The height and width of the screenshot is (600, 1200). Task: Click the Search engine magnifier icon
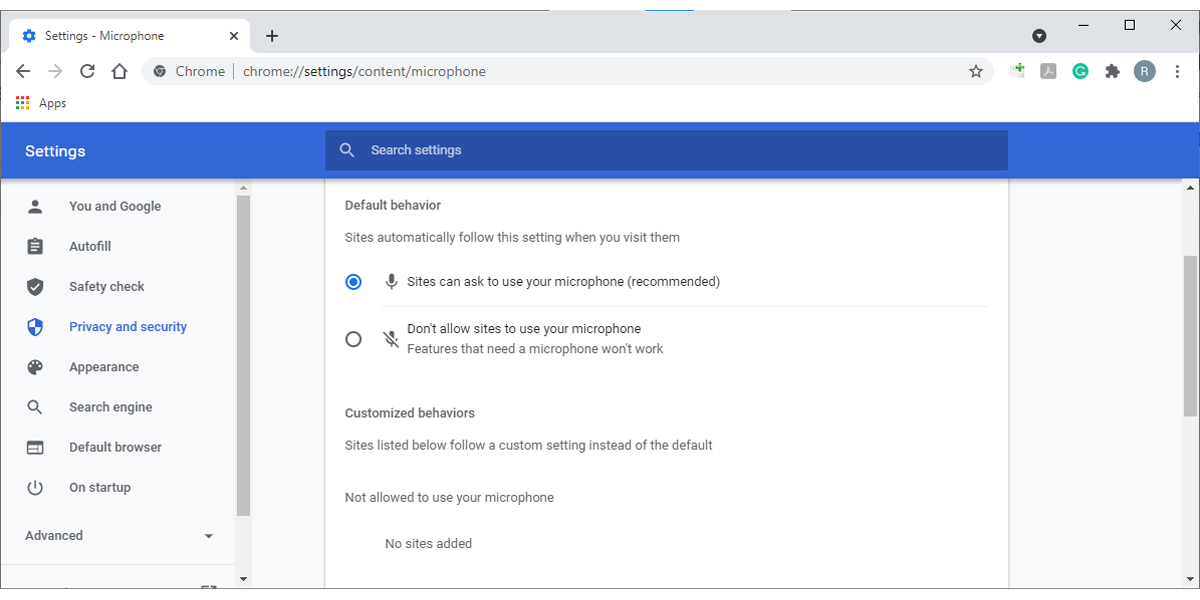pos(35,407)
